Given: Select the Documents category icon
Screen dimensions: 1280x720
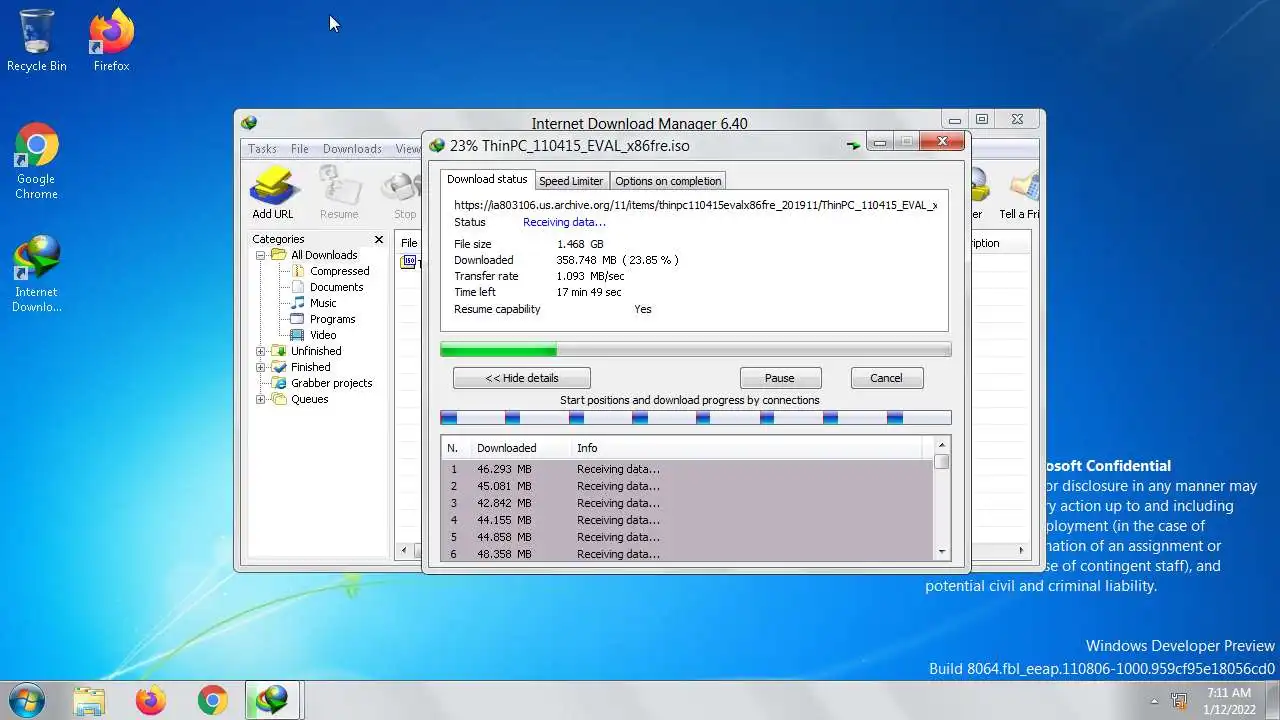Looking at the screenshot, I should click(x=298, y=287).
